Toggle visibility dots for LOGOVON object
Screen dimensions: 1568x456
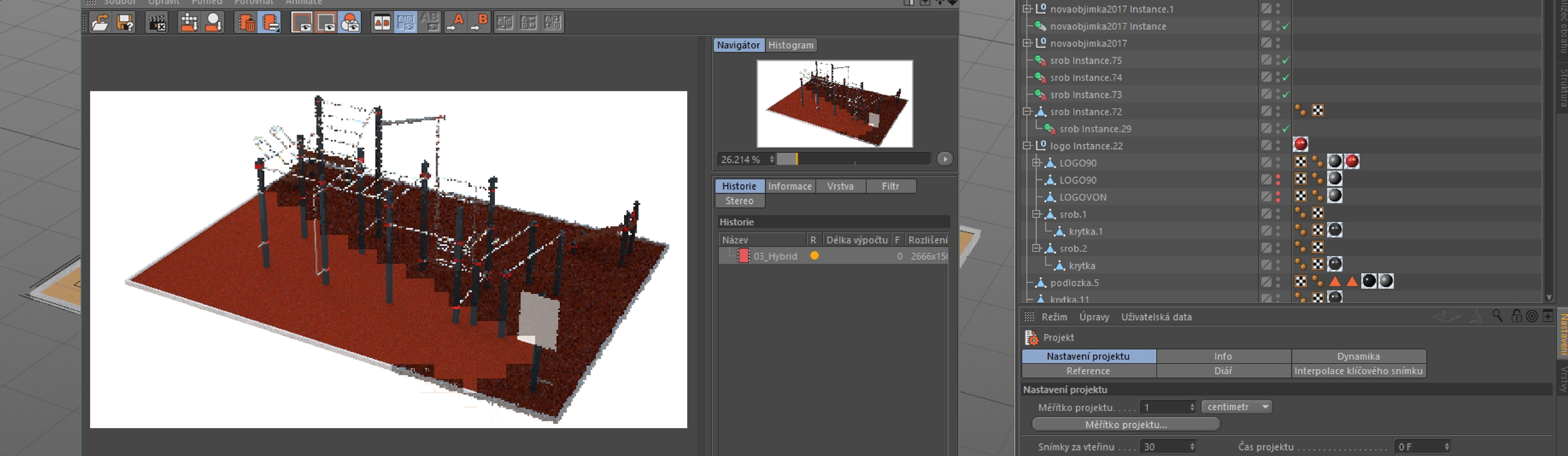1278,197
